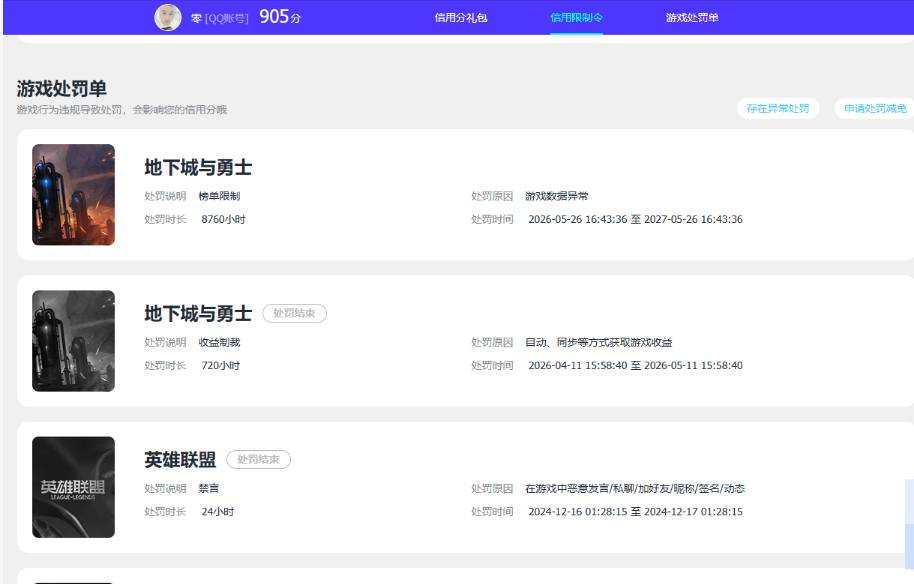Select the 英雄联盟 card title
Viewport: 914px width, 584px height.
pyautogui.click(x=180, y=460)
